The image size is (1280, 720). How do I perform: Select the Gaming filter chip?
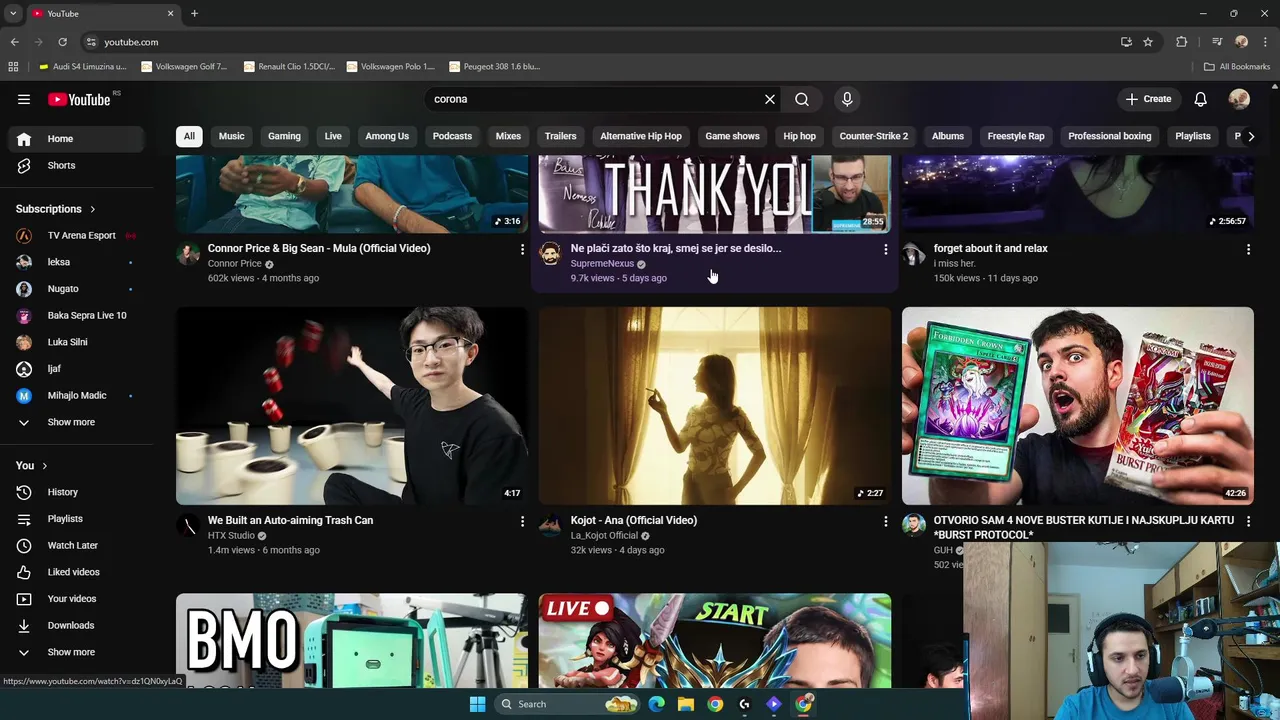tap(284, 136)
